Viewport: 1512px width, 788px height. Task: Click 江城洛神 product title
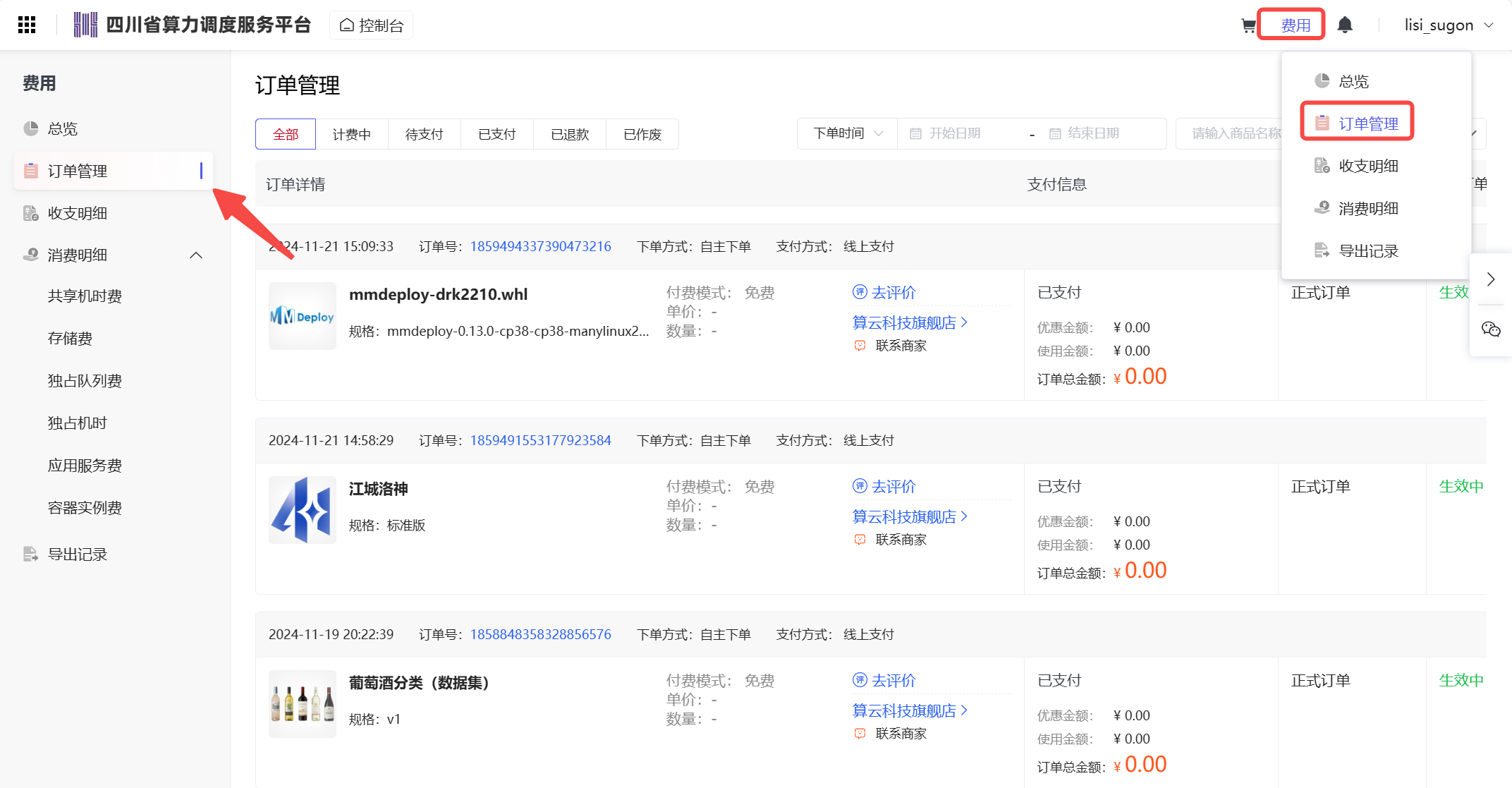(x=379, y=489)
